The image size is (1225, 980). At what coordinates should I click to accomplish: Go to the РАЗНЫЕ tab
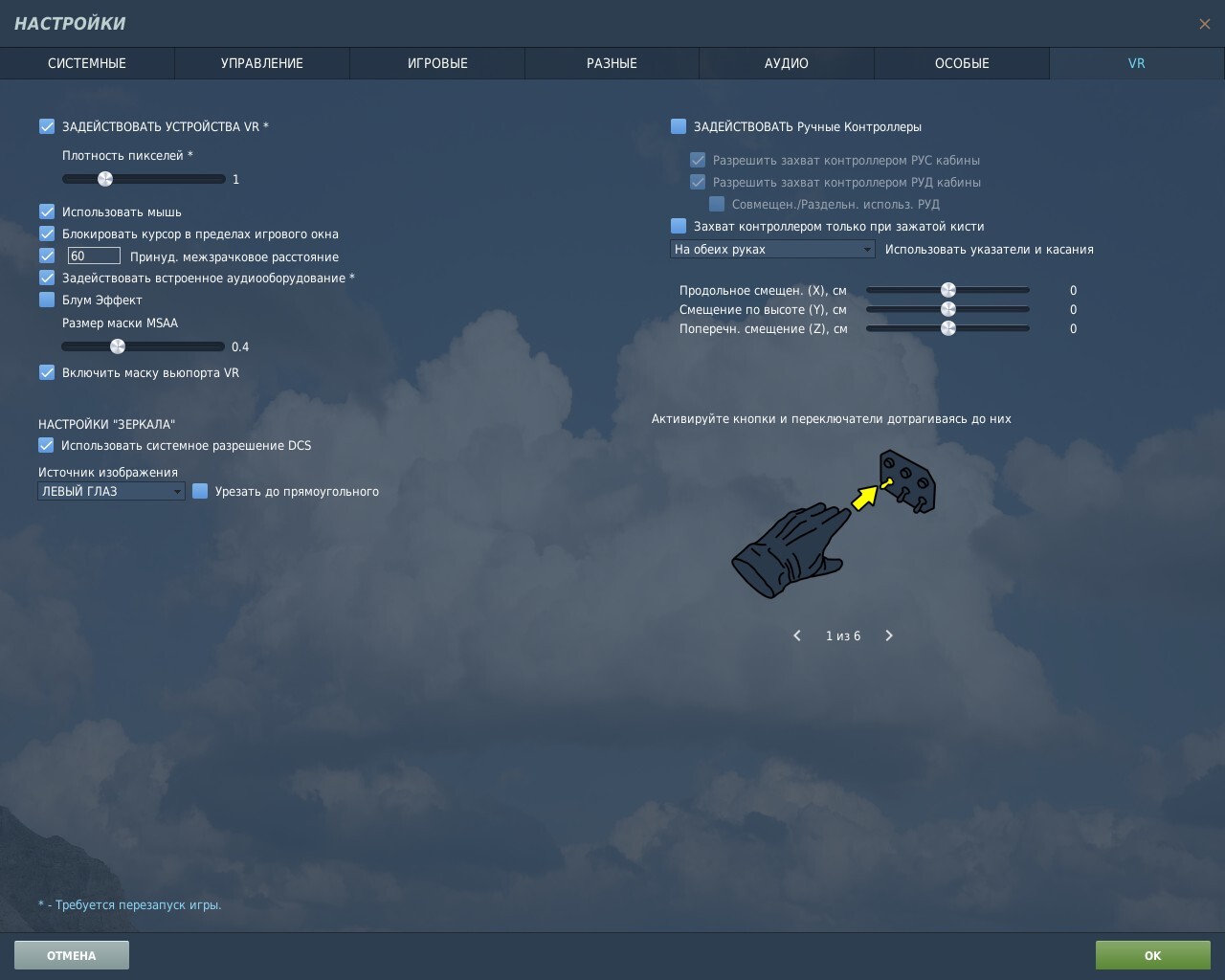(612, 63)
